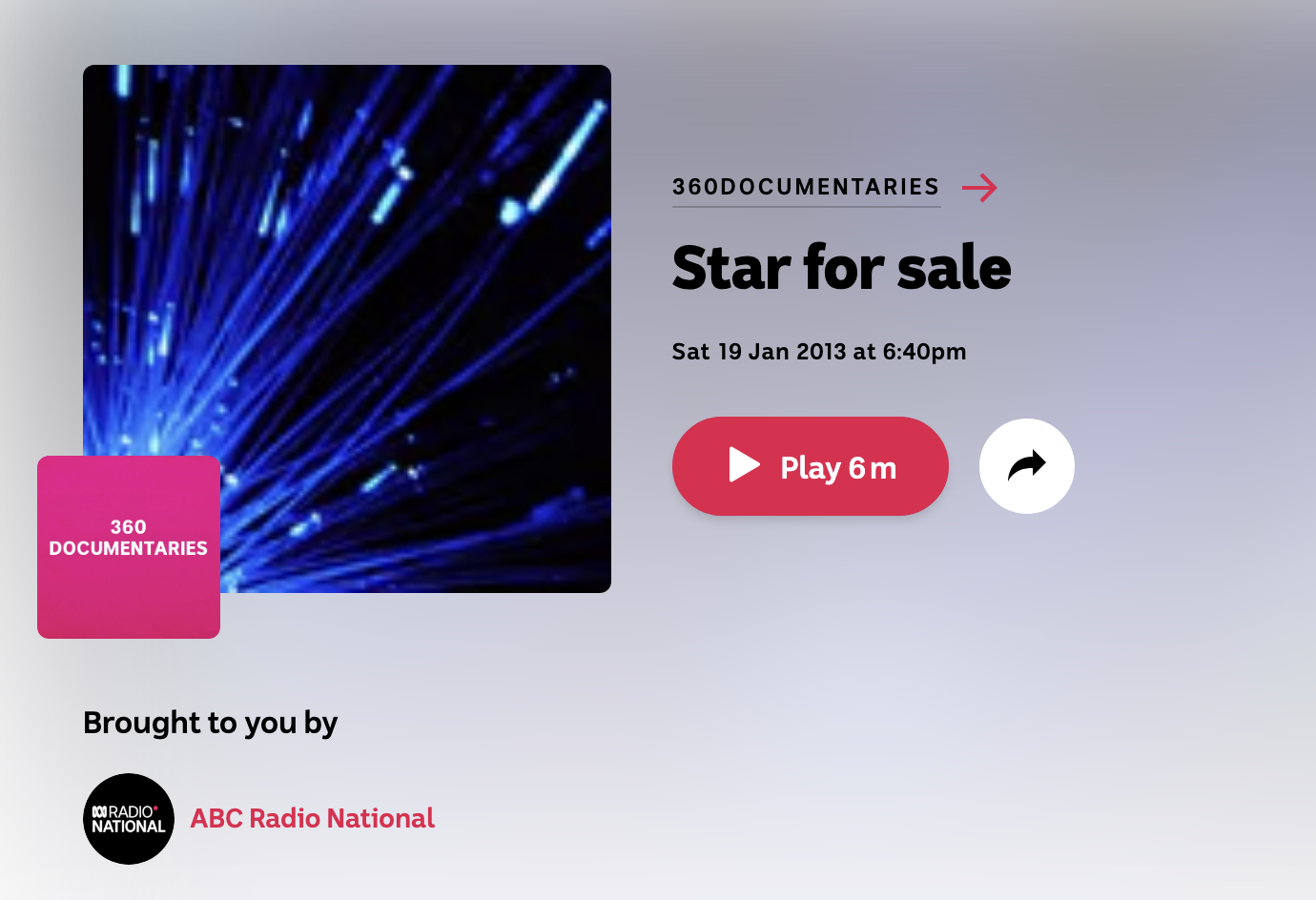This screenshot has height=900, width=1316.
Task: Click the Brought to you by heading
Action: point(211,723)
